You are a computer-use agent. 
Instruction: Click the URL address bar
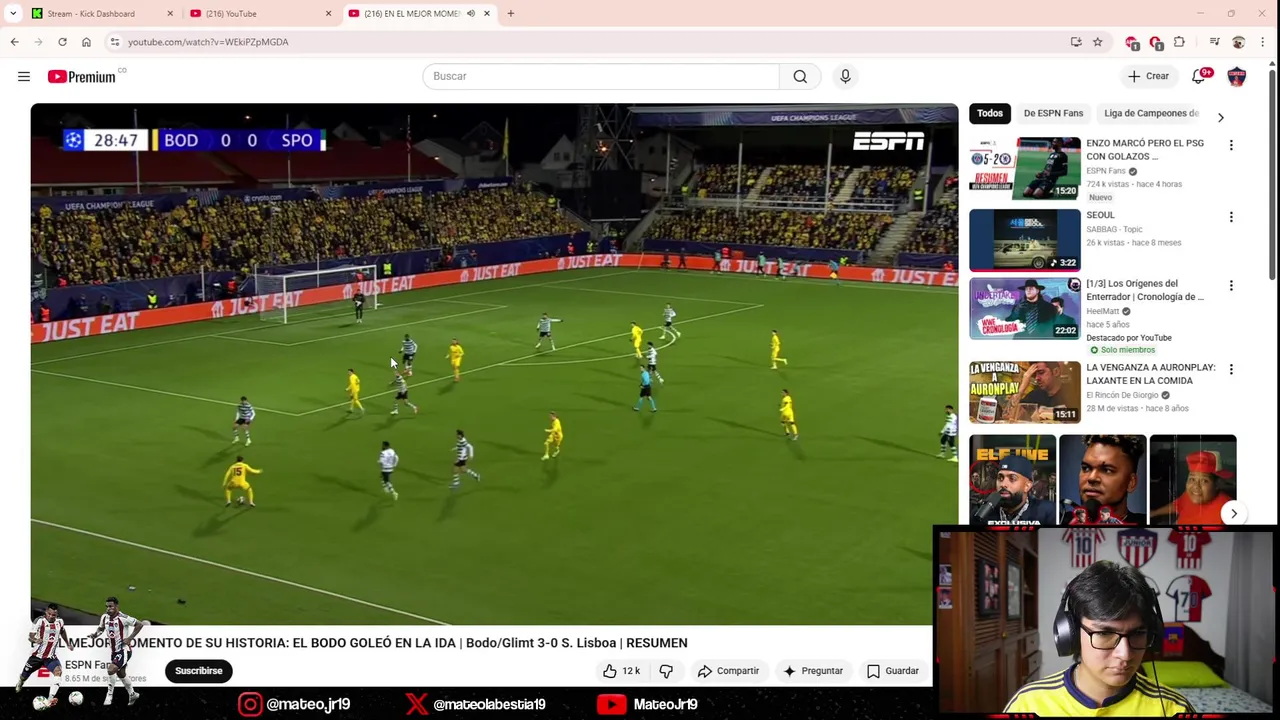590,42
